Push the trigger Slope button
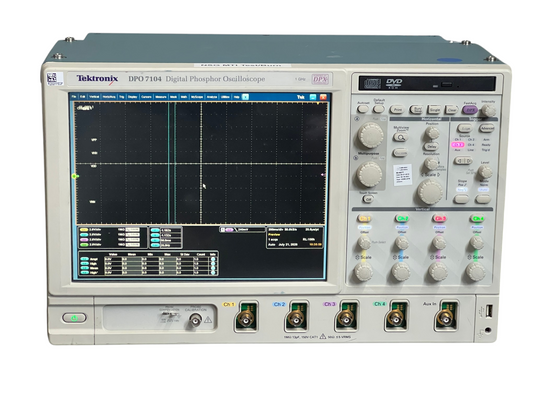Image resolution: width=535 pixels, height=401 pixels. click(x=461, y=199)
